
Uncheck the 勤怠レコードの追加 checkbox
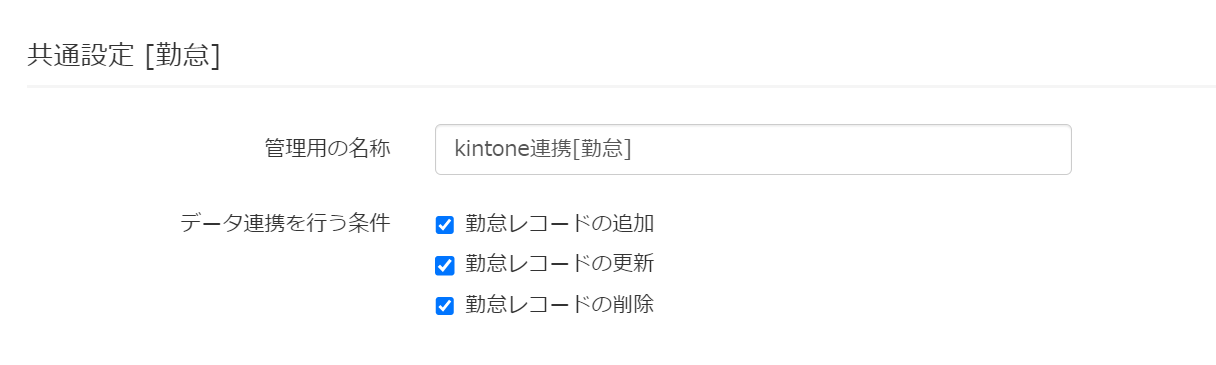445,225
